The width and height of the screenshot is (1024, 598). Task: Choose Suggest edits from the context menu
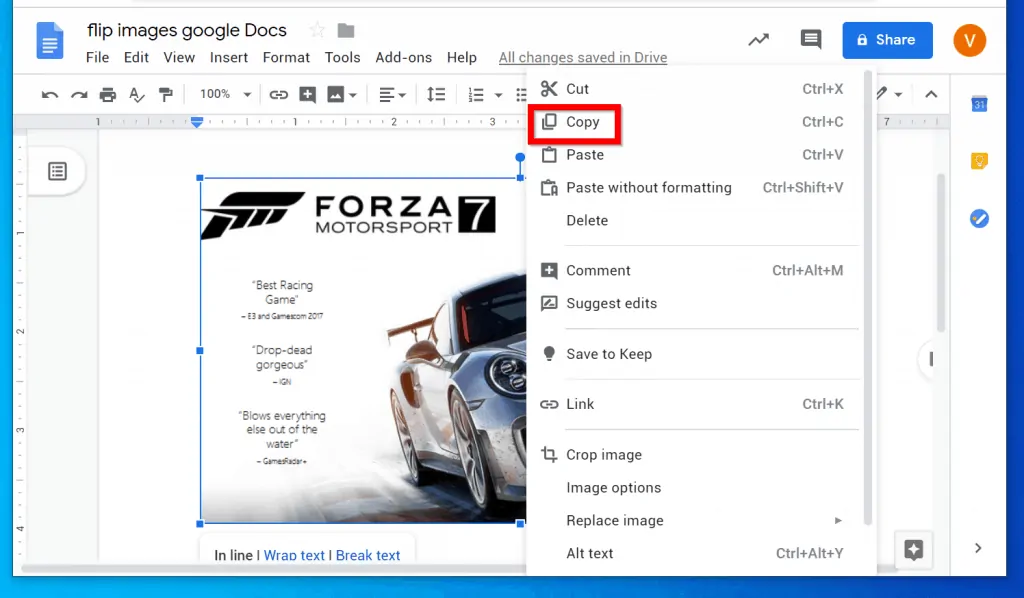click(x=695, y=304)
